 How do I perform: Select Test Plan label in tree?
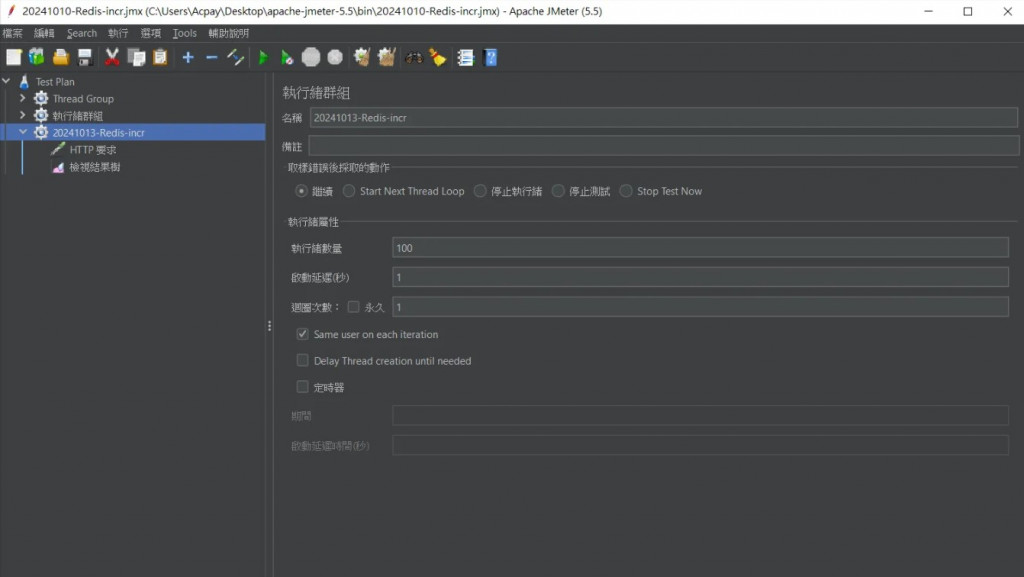coord(55,82)
